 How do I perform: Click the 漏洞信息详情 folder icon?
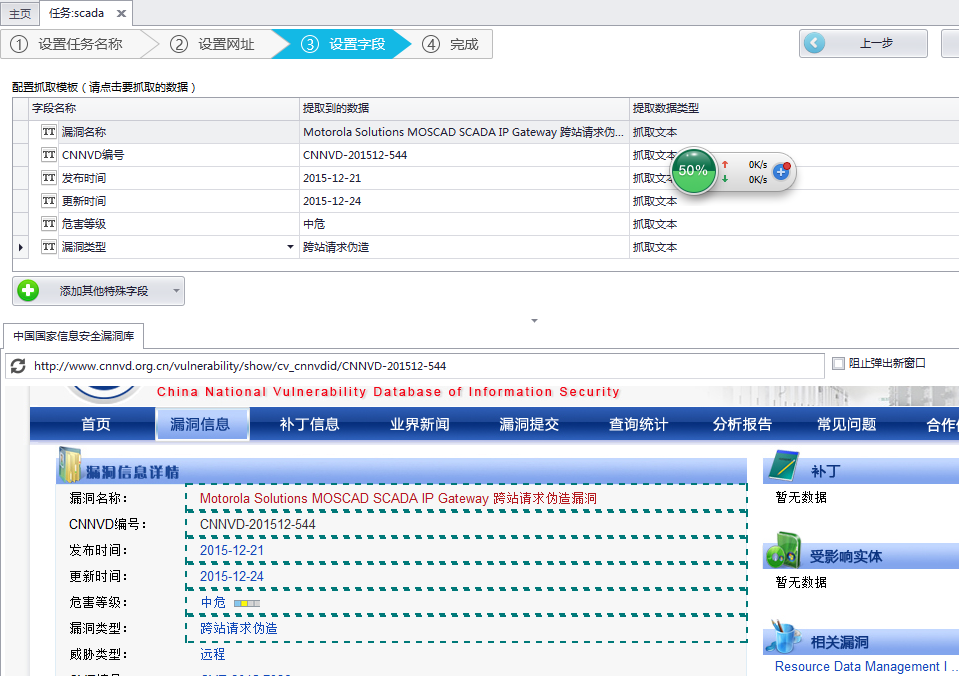coord(69,465)
